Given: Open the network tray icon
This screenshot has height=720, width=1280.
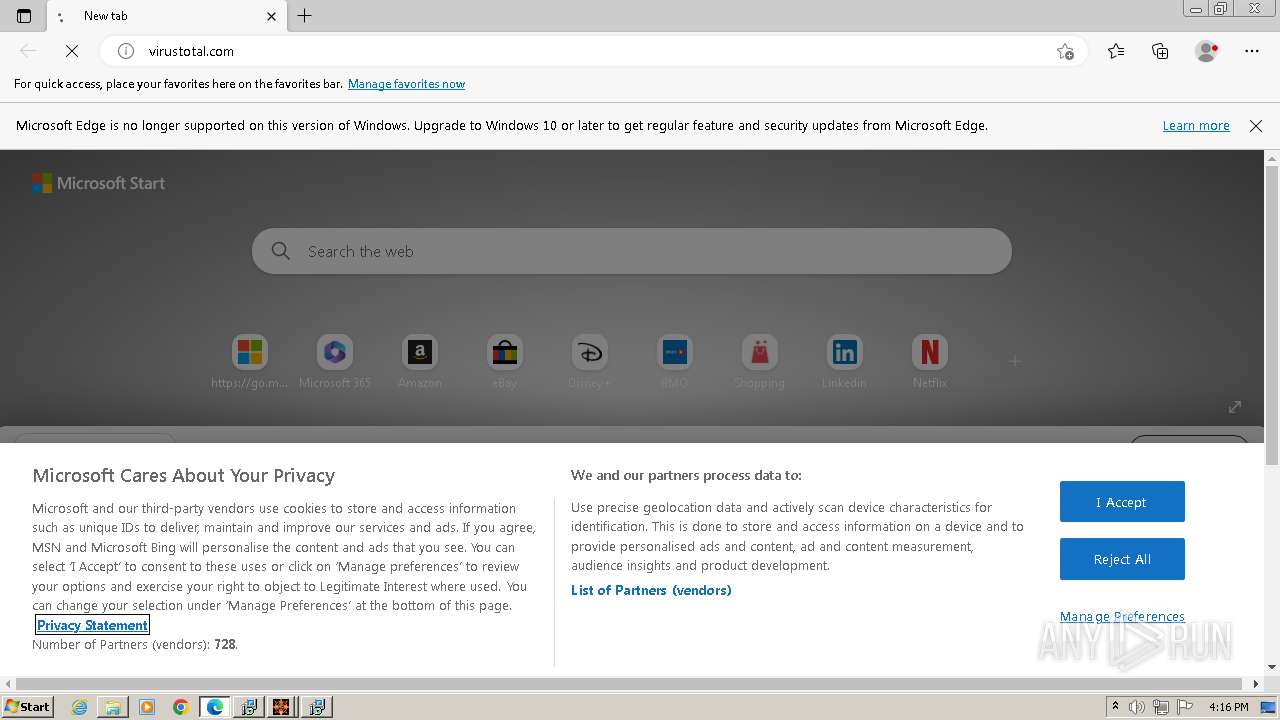Looking at the screenshot, I should (1161, 707).
